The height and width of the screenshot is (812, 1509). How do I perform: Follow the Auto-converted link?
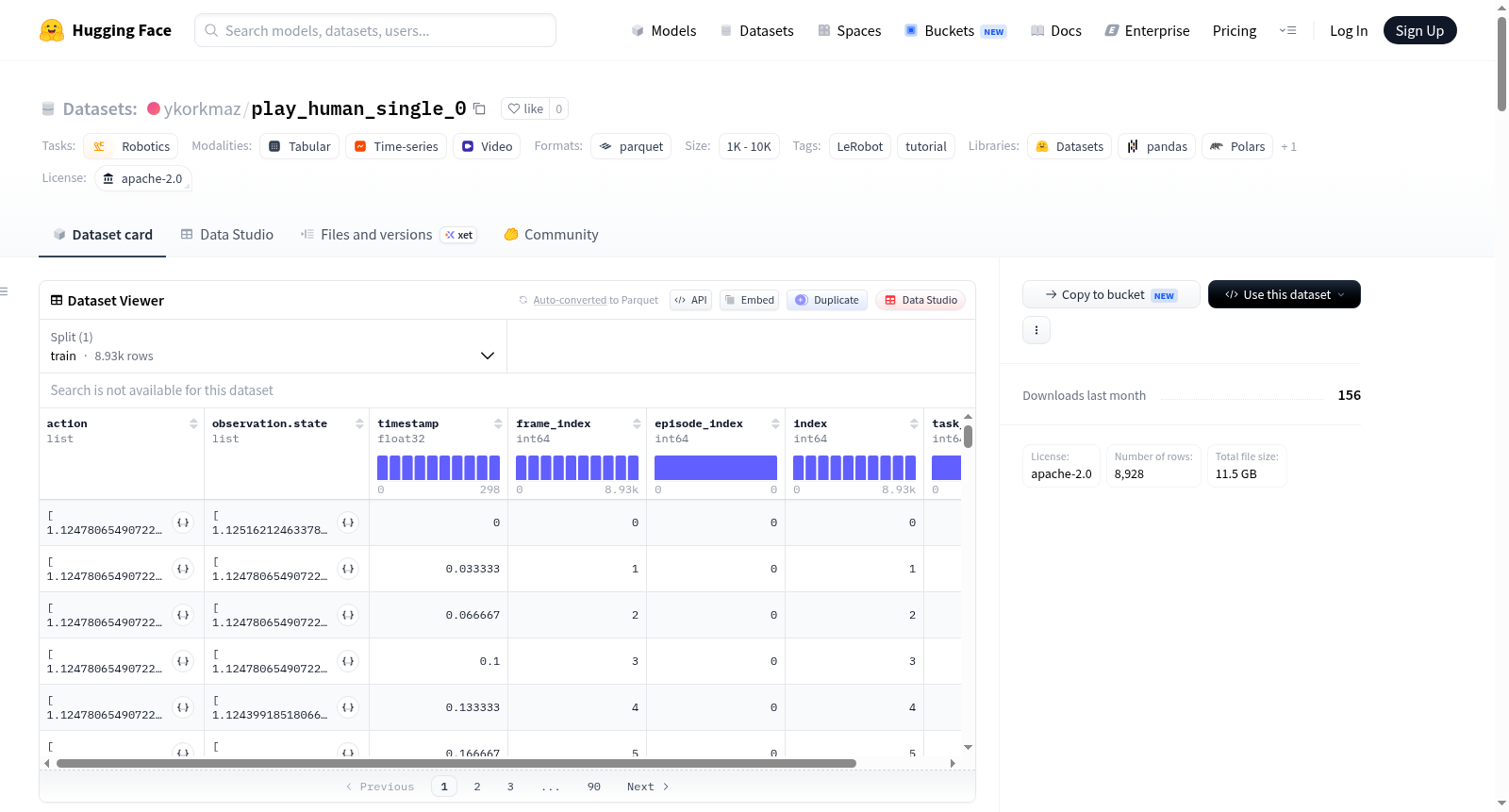point(570,300)
